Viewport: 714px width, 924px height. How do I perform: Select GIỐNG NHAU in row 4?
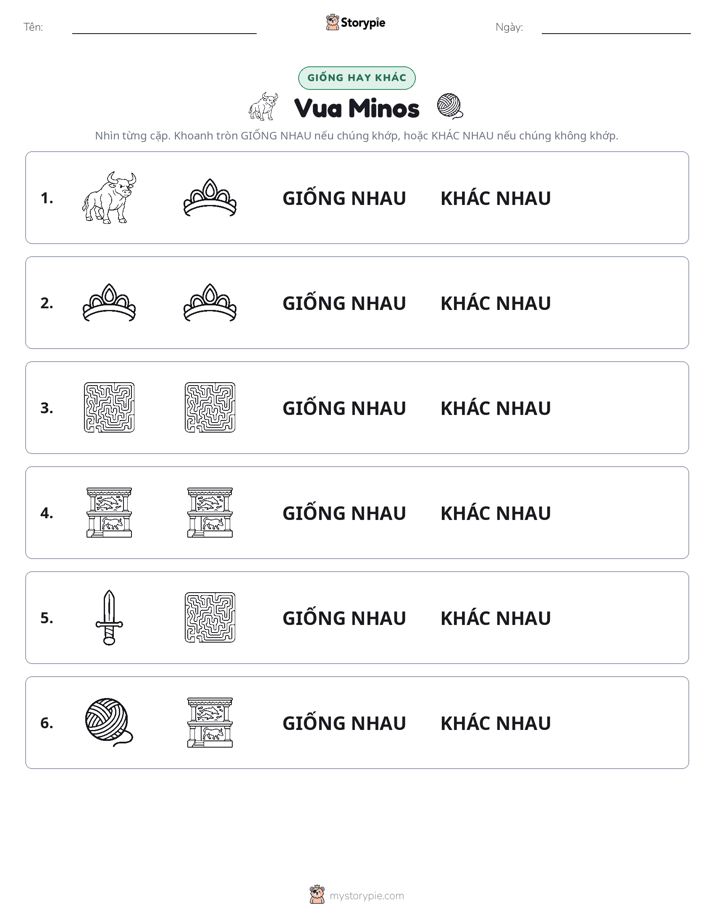pyautogui.click(x=344, y=513)
